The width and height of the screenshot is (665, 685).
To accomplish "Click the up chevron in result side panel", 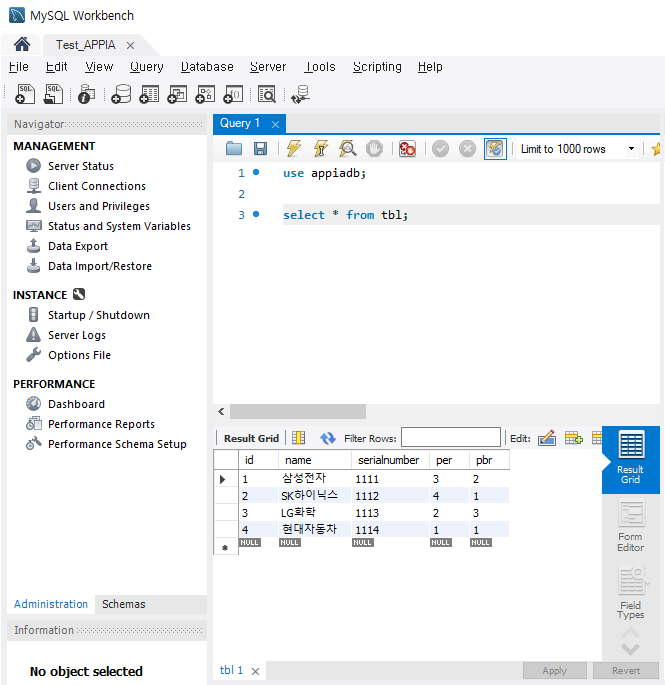I will 630,633.
